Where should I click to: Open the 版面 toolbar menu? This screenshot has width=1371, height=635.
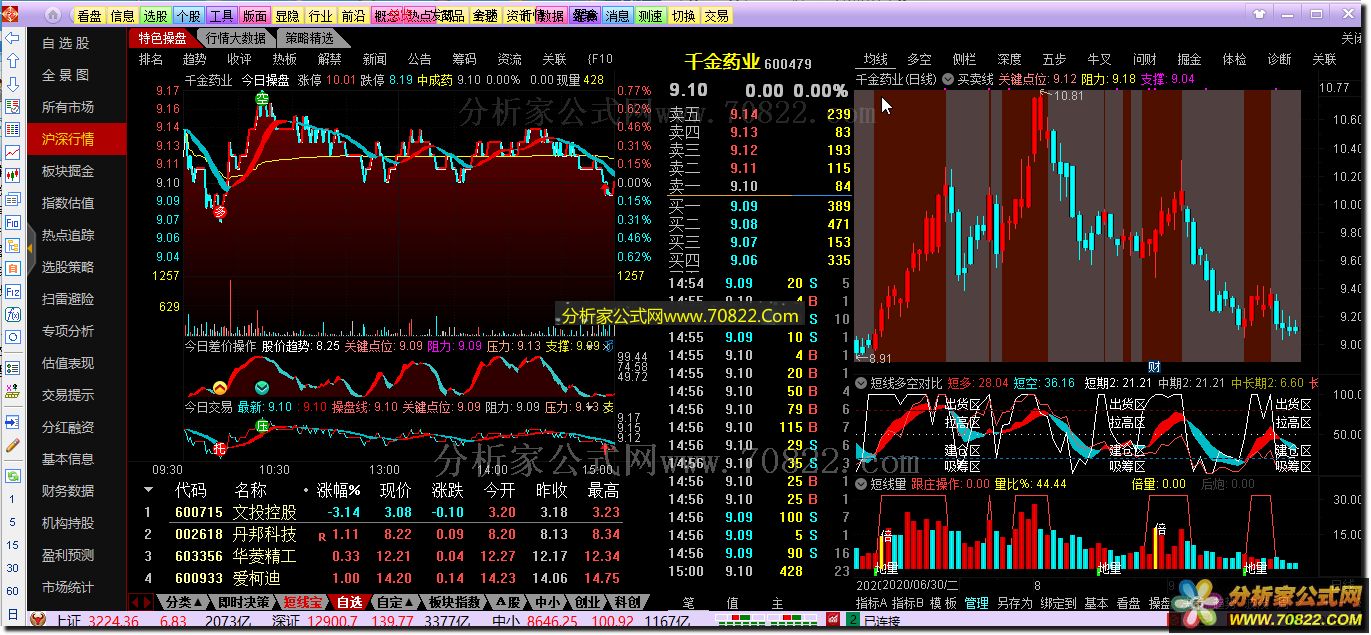pos(255,16)
